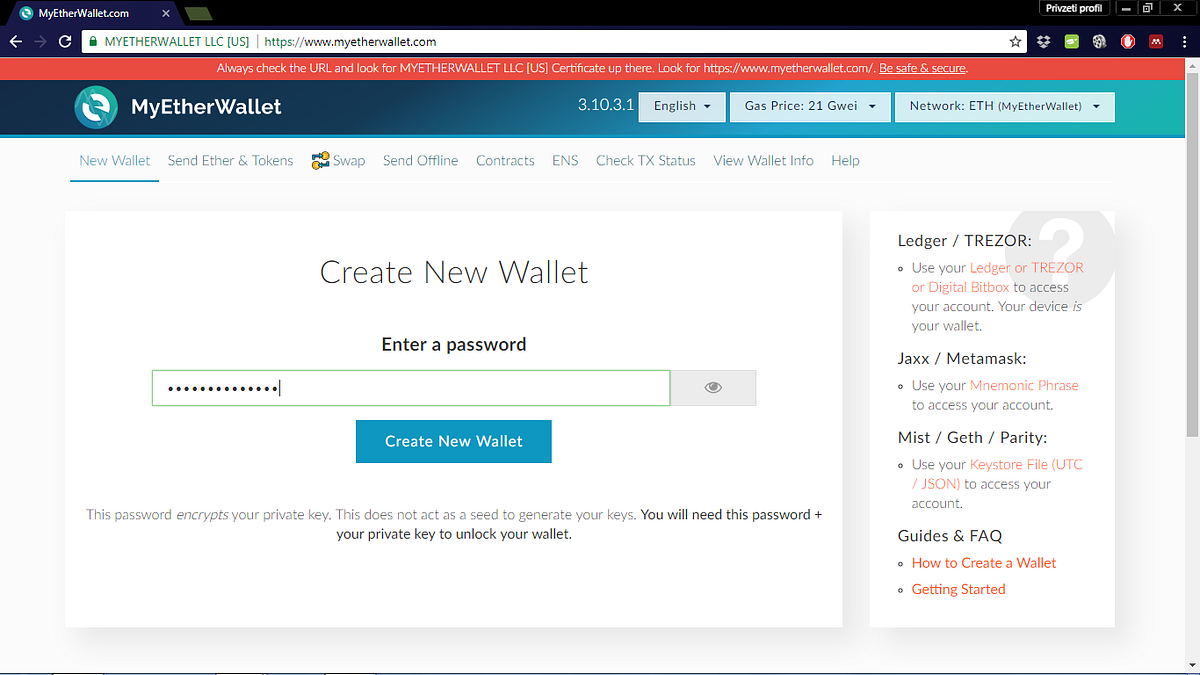The image size is (1200, 675).
Task: Select the New Wallet tab
Action: pos(115,160)
